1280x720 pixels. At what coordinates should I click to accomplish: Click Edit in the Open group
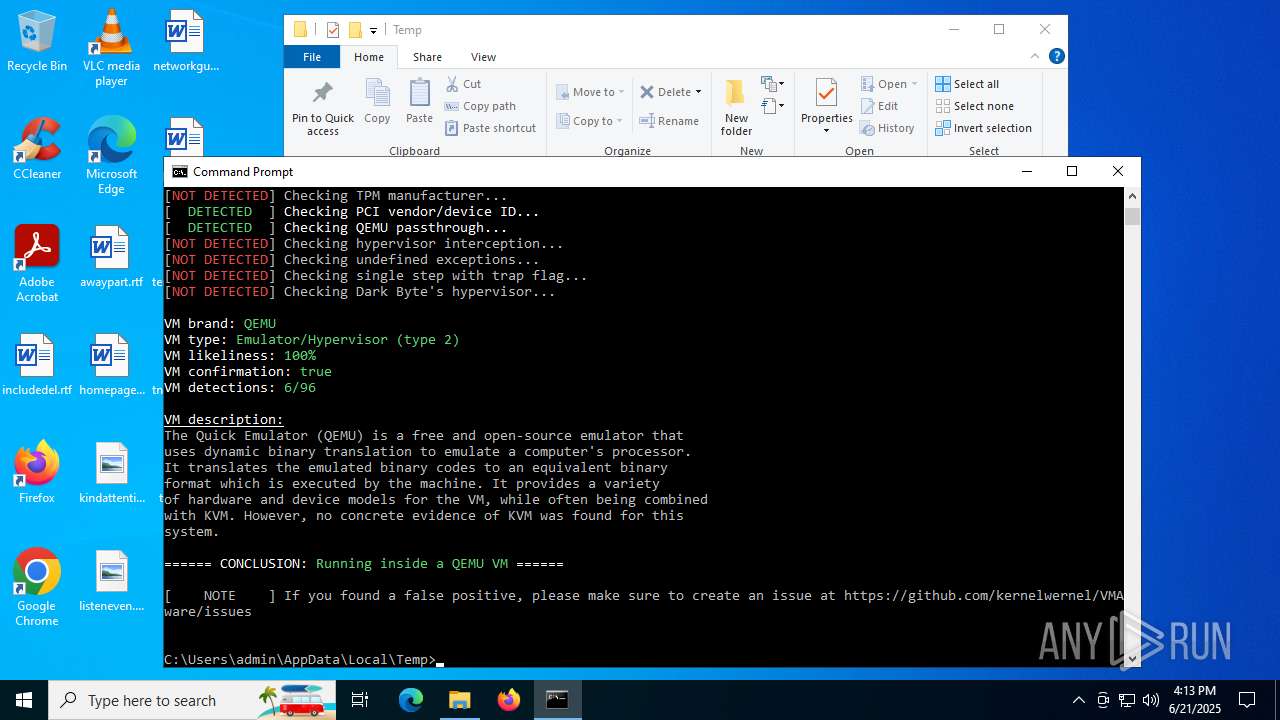point(879,106)
